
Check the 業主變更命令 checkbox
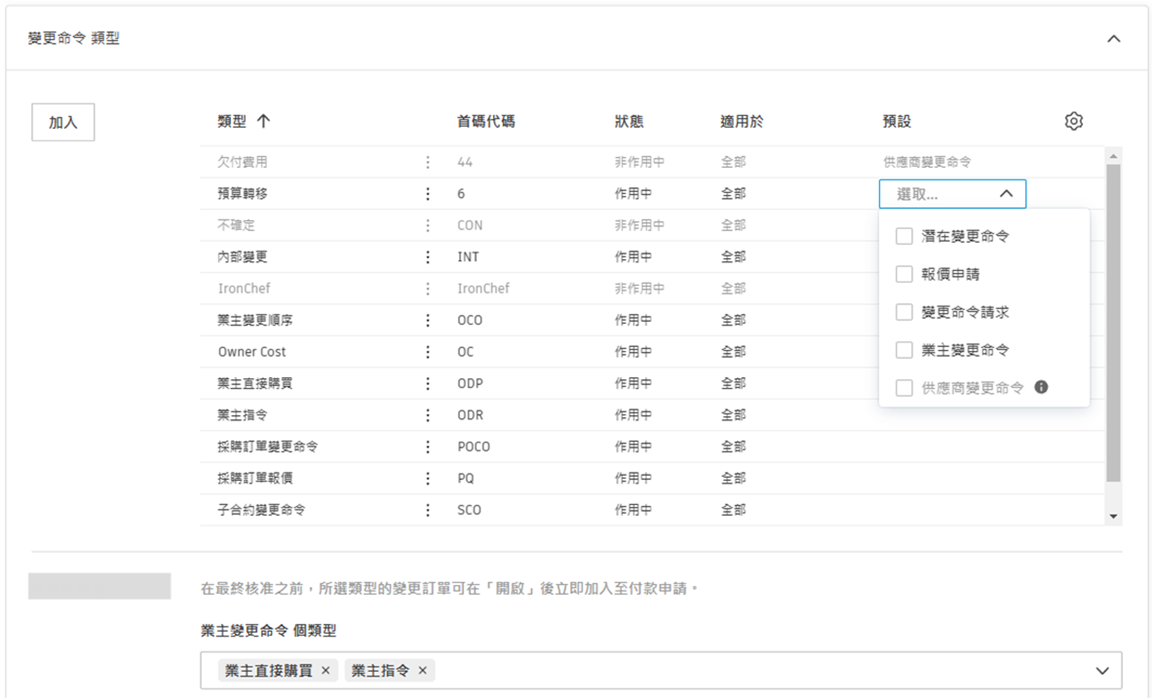coord(903,348)
